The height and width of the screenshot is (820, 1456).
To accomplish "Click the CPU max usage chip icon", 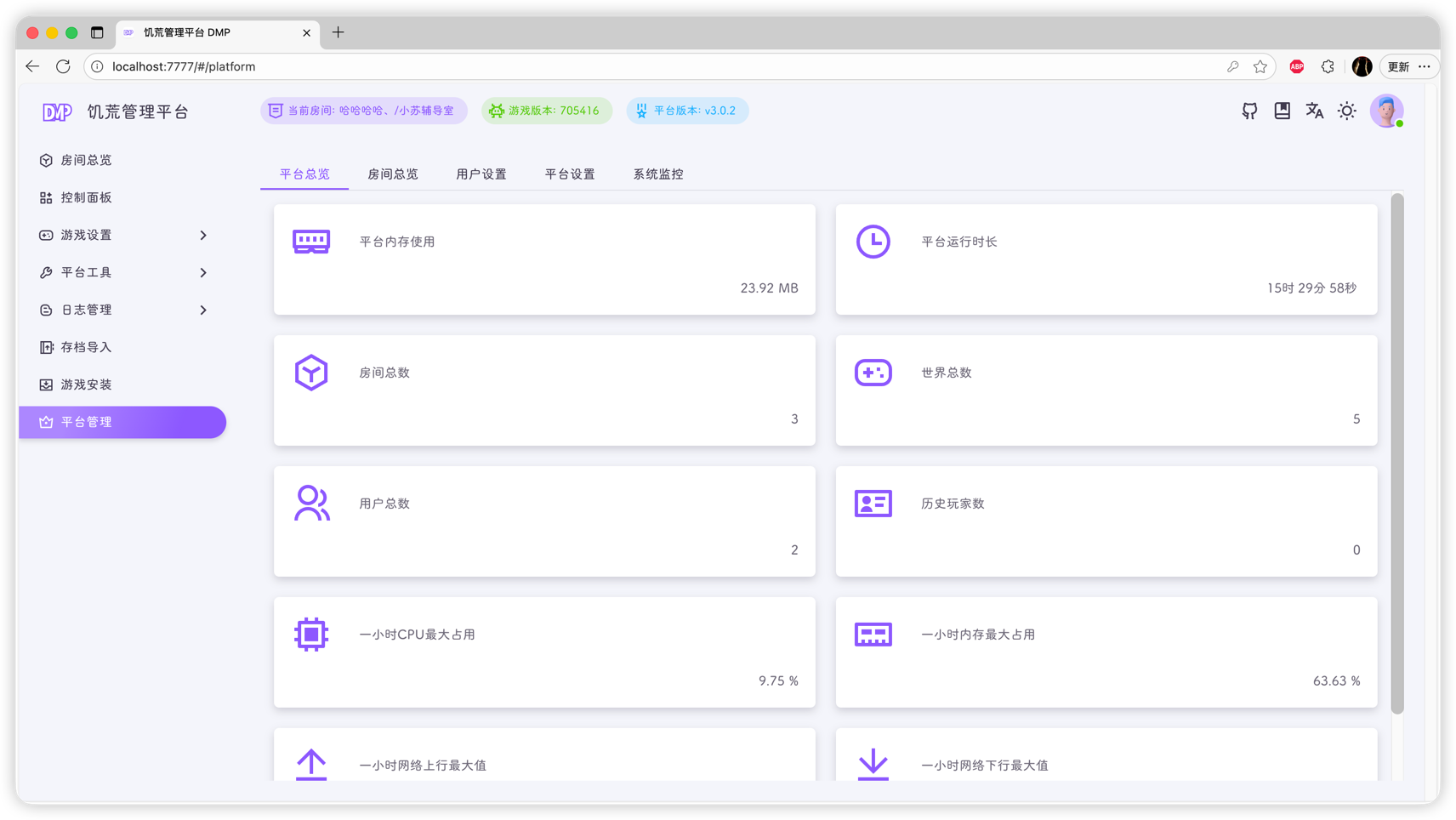I will click(x=311, y=635).
